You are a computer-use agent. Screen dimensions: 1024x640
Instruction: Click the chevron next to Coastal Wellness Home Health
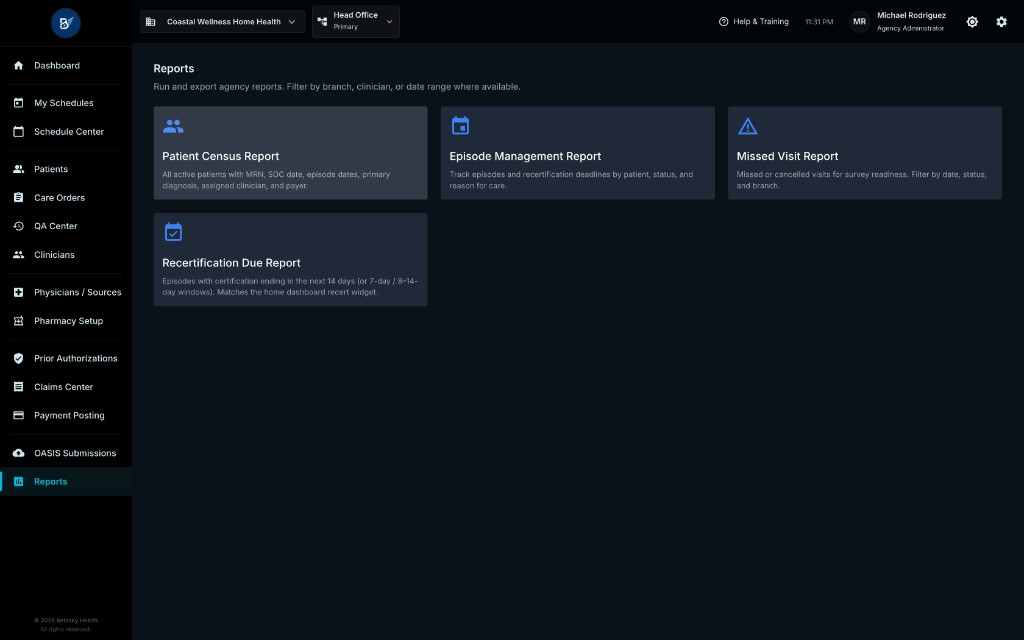point(292,22)
